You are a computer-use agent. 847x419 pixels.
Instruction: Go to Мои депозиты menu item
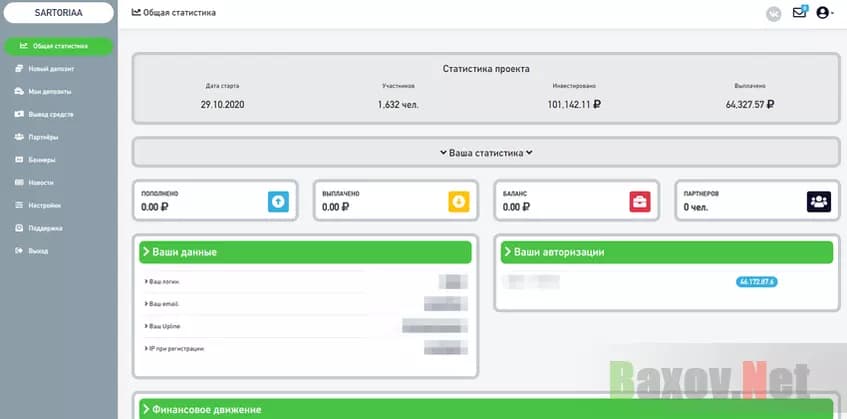(50, 92)
